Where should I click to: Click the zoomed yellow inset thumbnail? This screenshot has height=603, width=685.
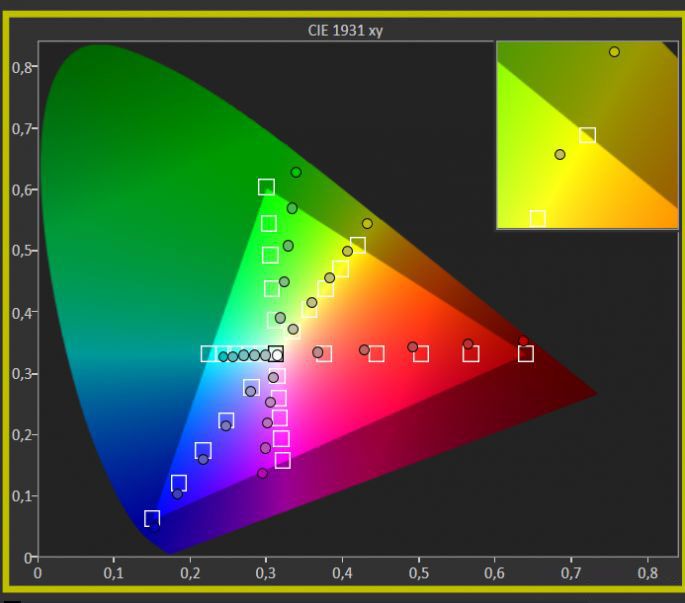point(587,135)
